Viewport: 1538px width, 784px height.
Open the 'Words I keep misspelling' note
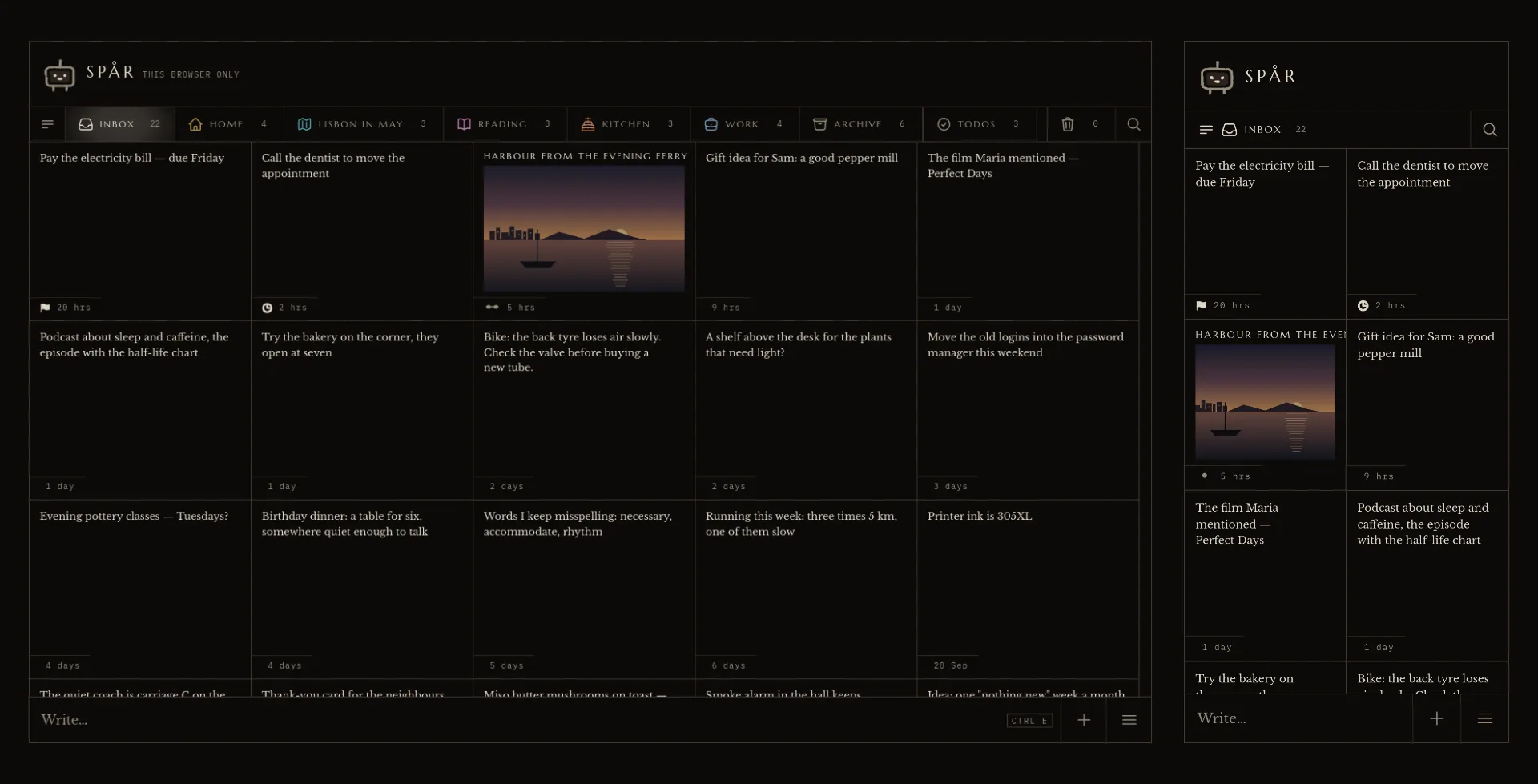[x=584, y=589]
